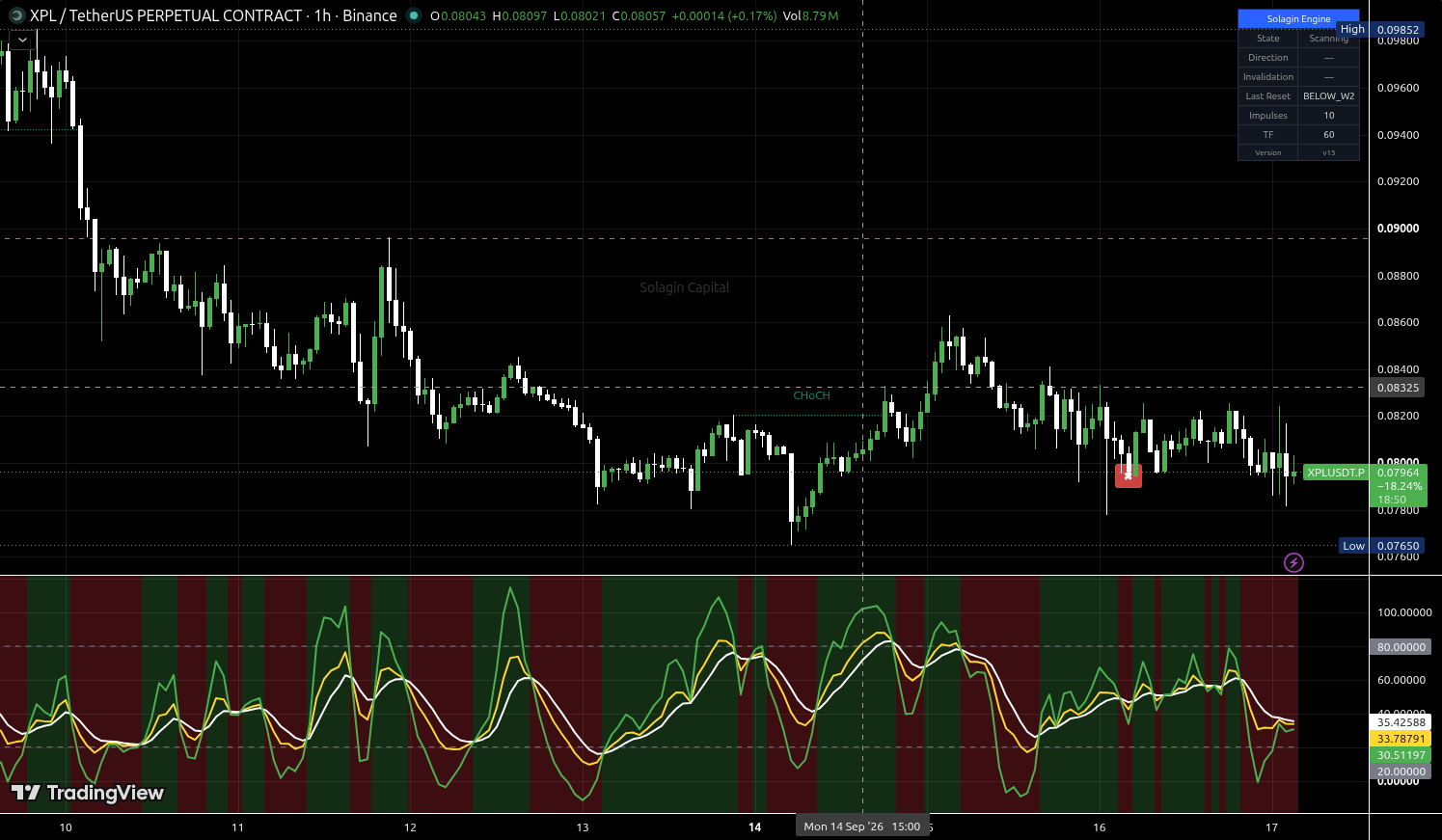Click the green market status dot
Screen dimensions: 1442x840
[x=414, y=15]
